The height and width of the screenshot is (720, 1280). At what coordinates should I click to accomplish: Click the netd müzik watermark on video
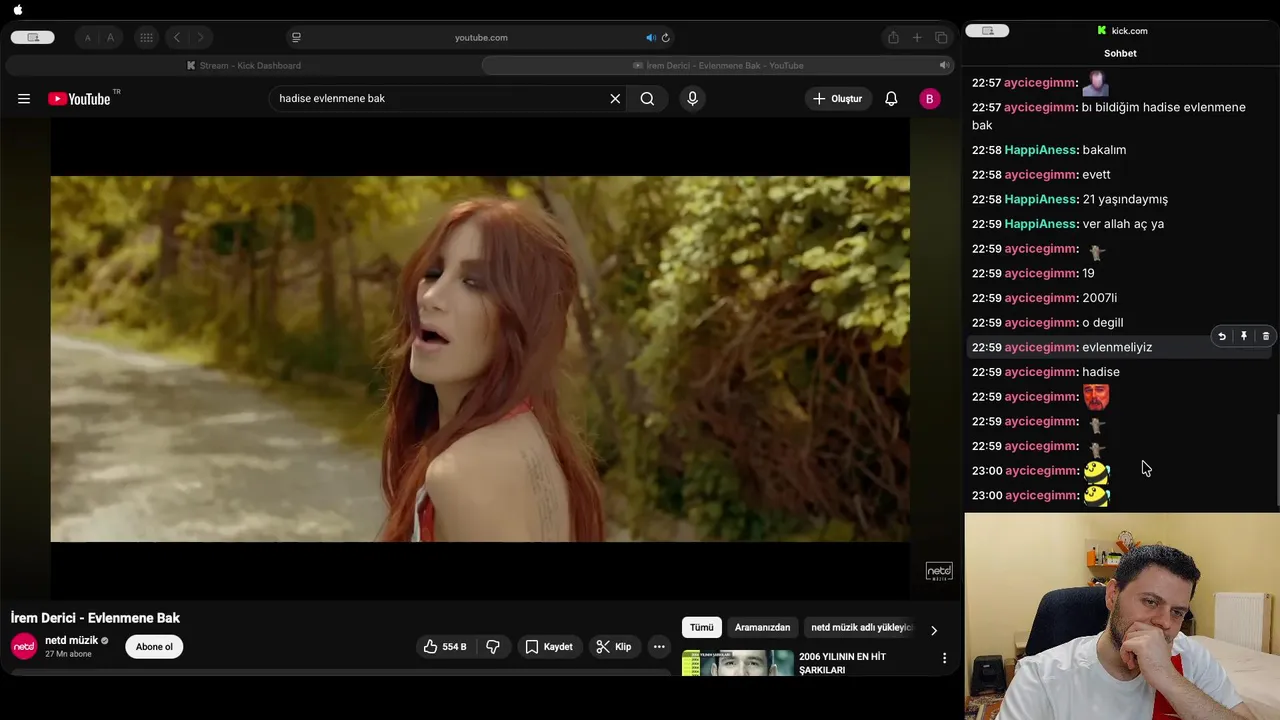(939, 572)
